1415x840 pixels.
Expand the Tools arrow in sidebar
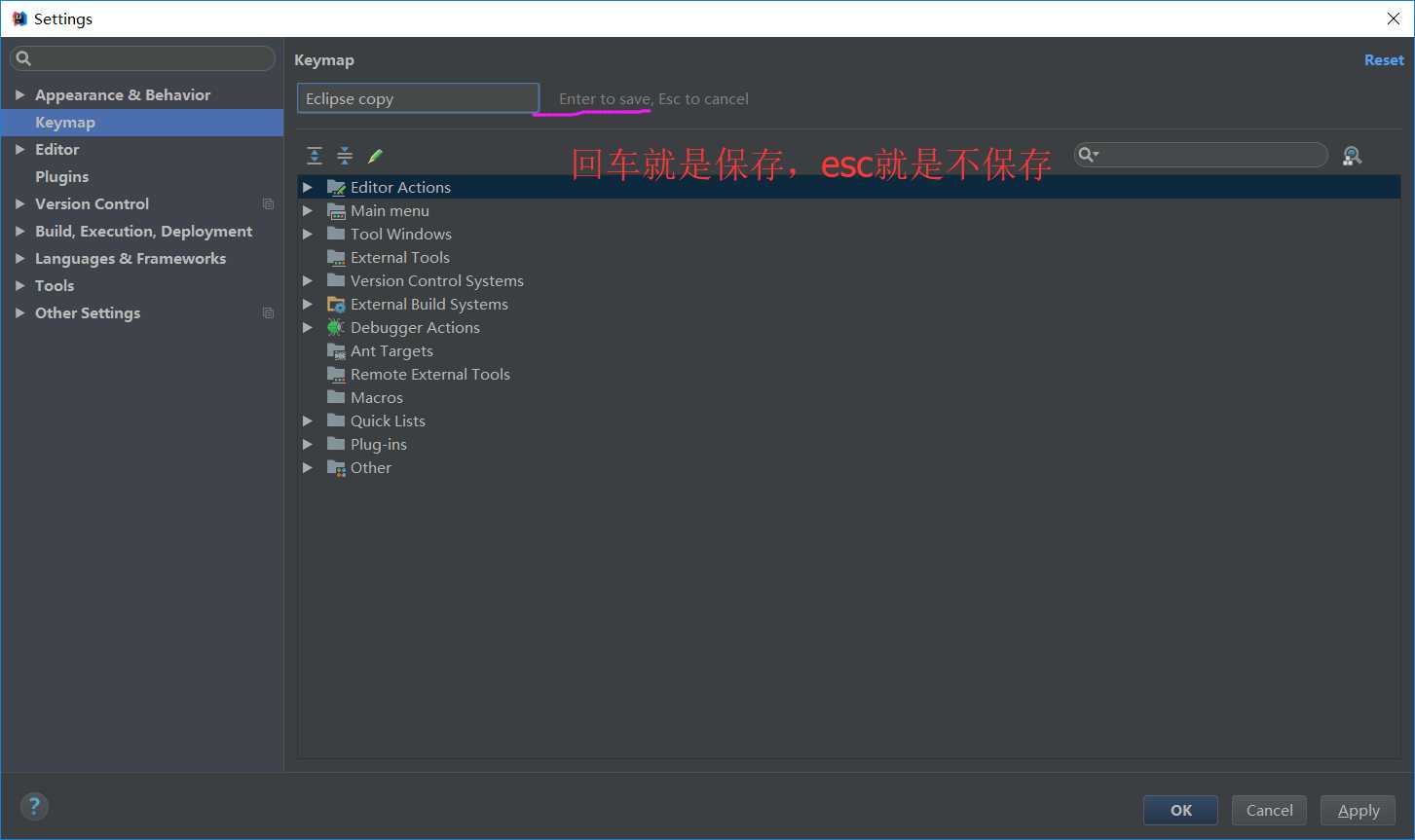(19, 285)
